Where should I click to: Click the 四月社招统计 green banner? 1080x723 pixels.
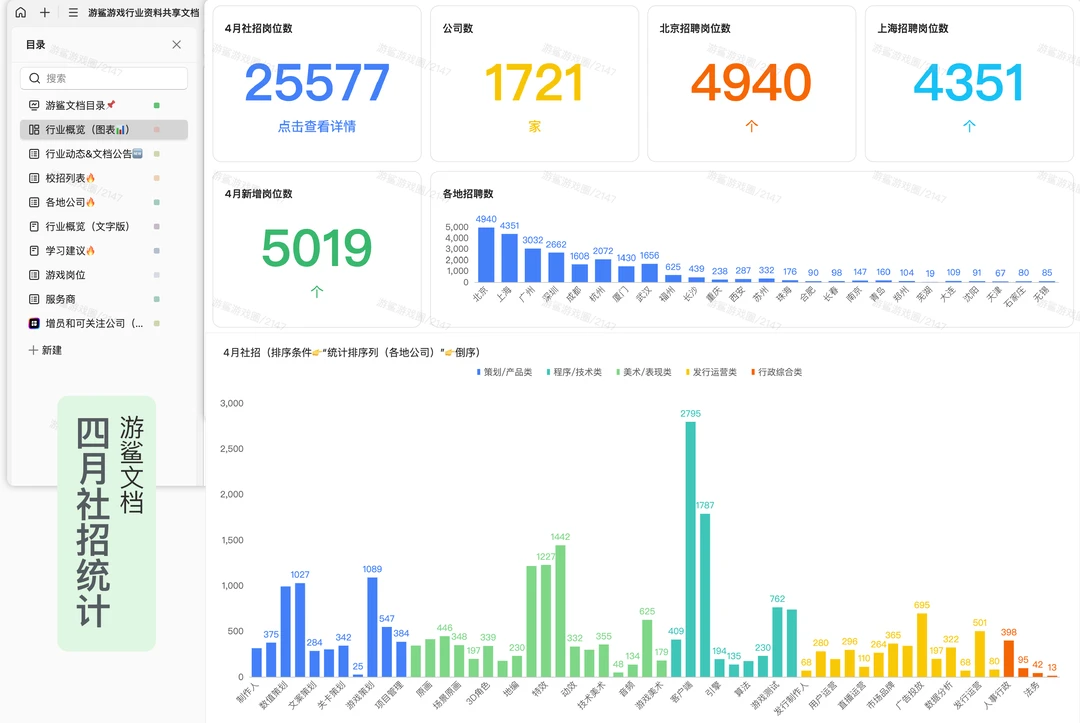tap(107, 523)
